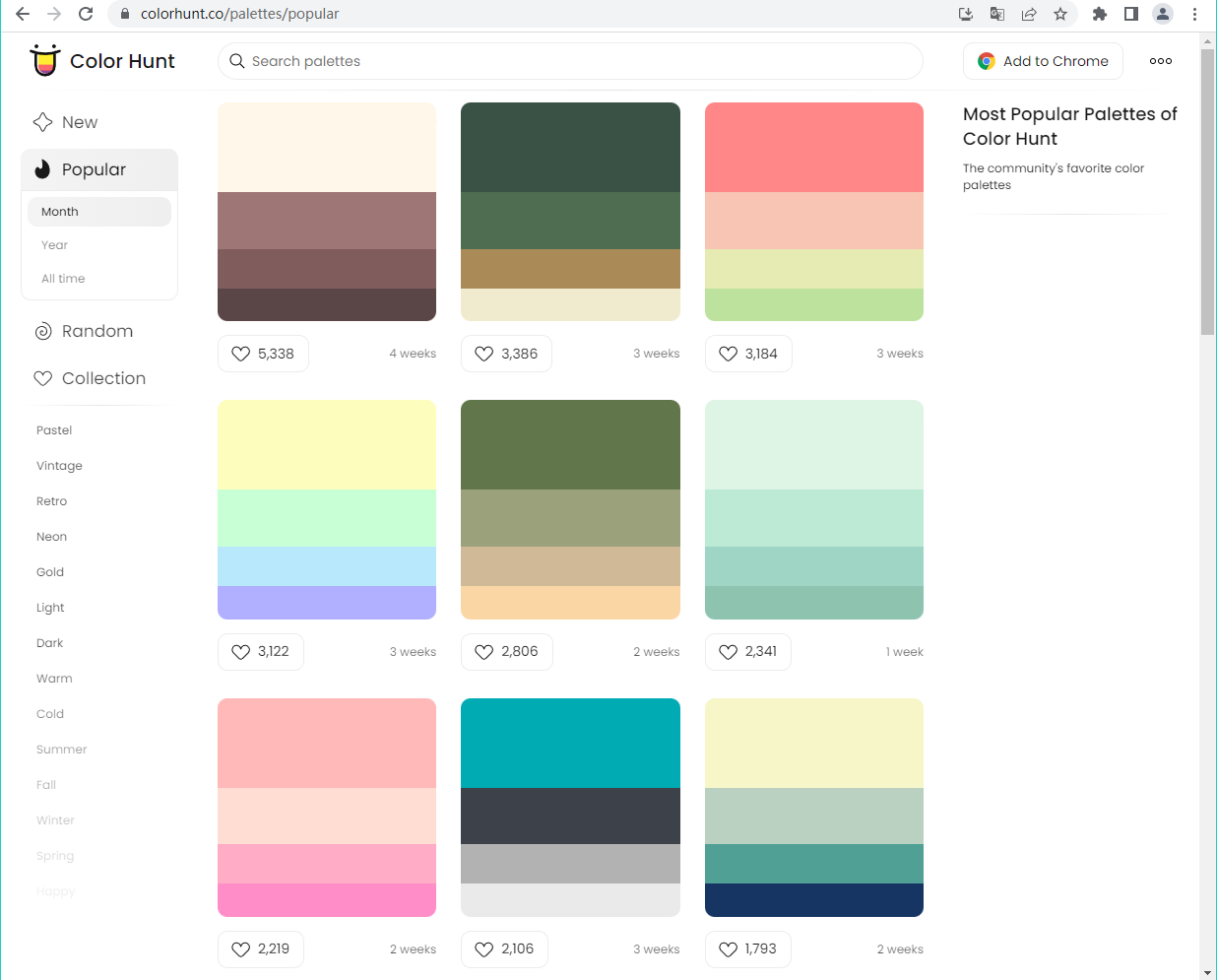1217x980 pixels.
Task: Open the New palettes section
Action: 98,122
